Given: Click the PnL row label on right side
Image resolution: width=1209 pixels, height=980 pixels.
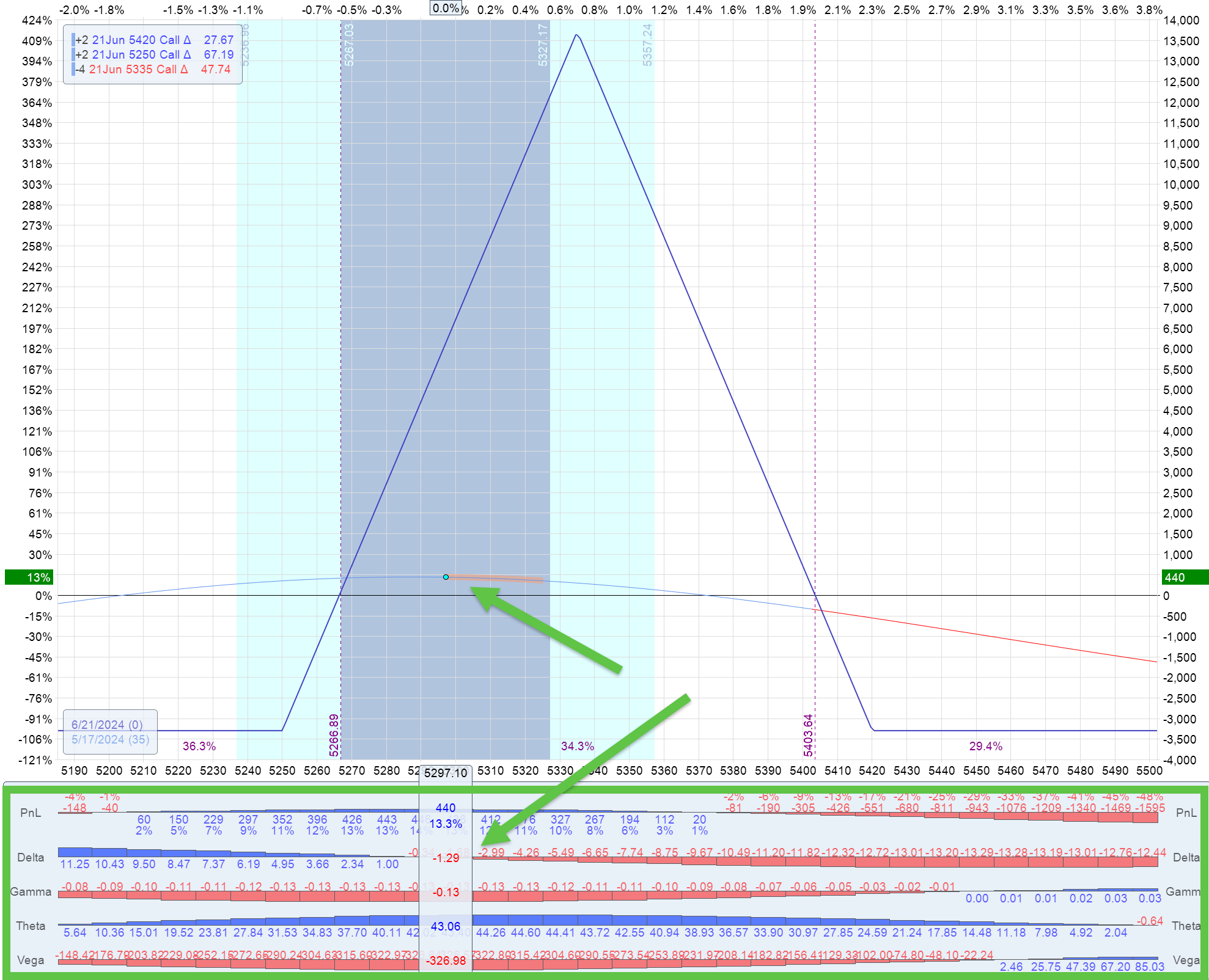Looking at the screenshot, I should click(x=1186, y=813).
